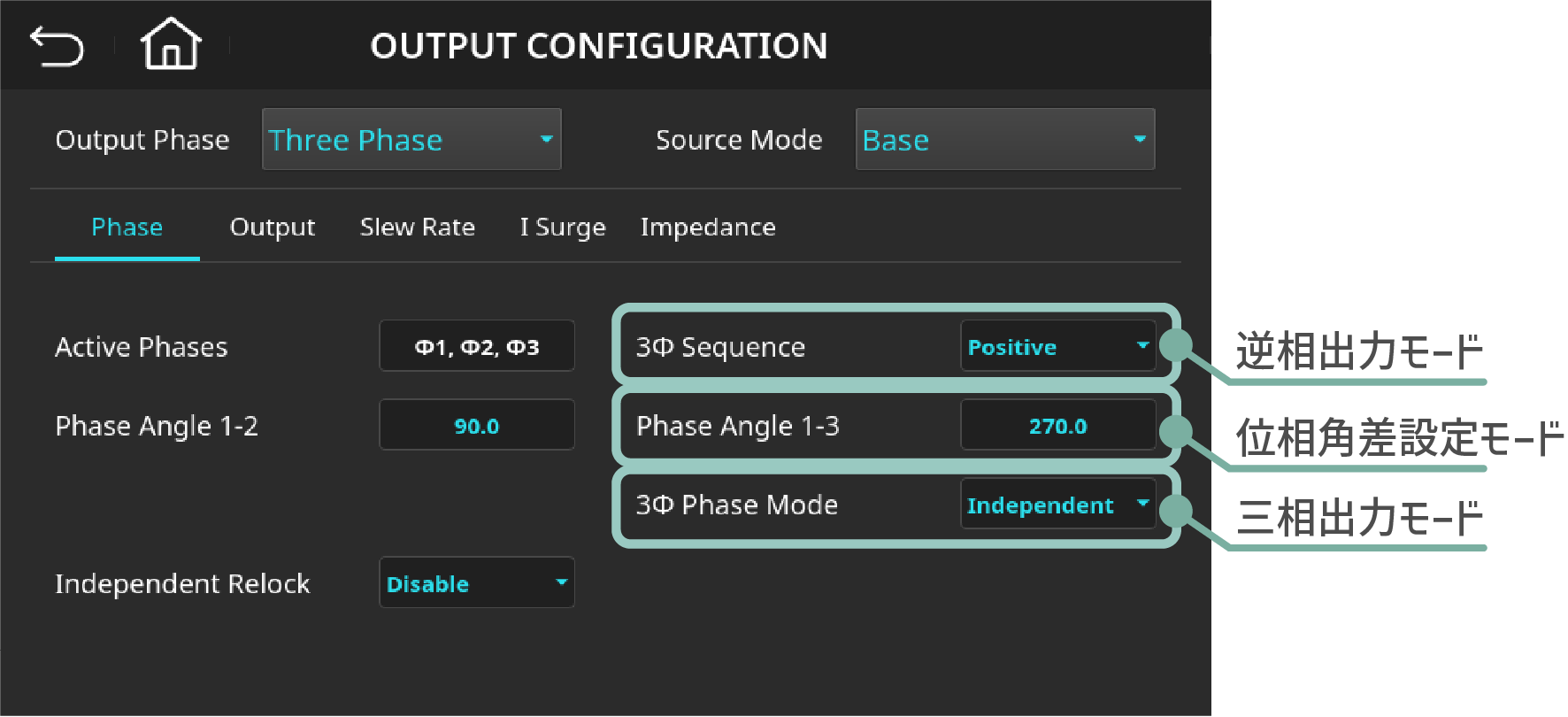Viewport: 1568px width, 717px height.
Task: Click the Independent Relock dropdown arrow
Action: tap(561, 582)
